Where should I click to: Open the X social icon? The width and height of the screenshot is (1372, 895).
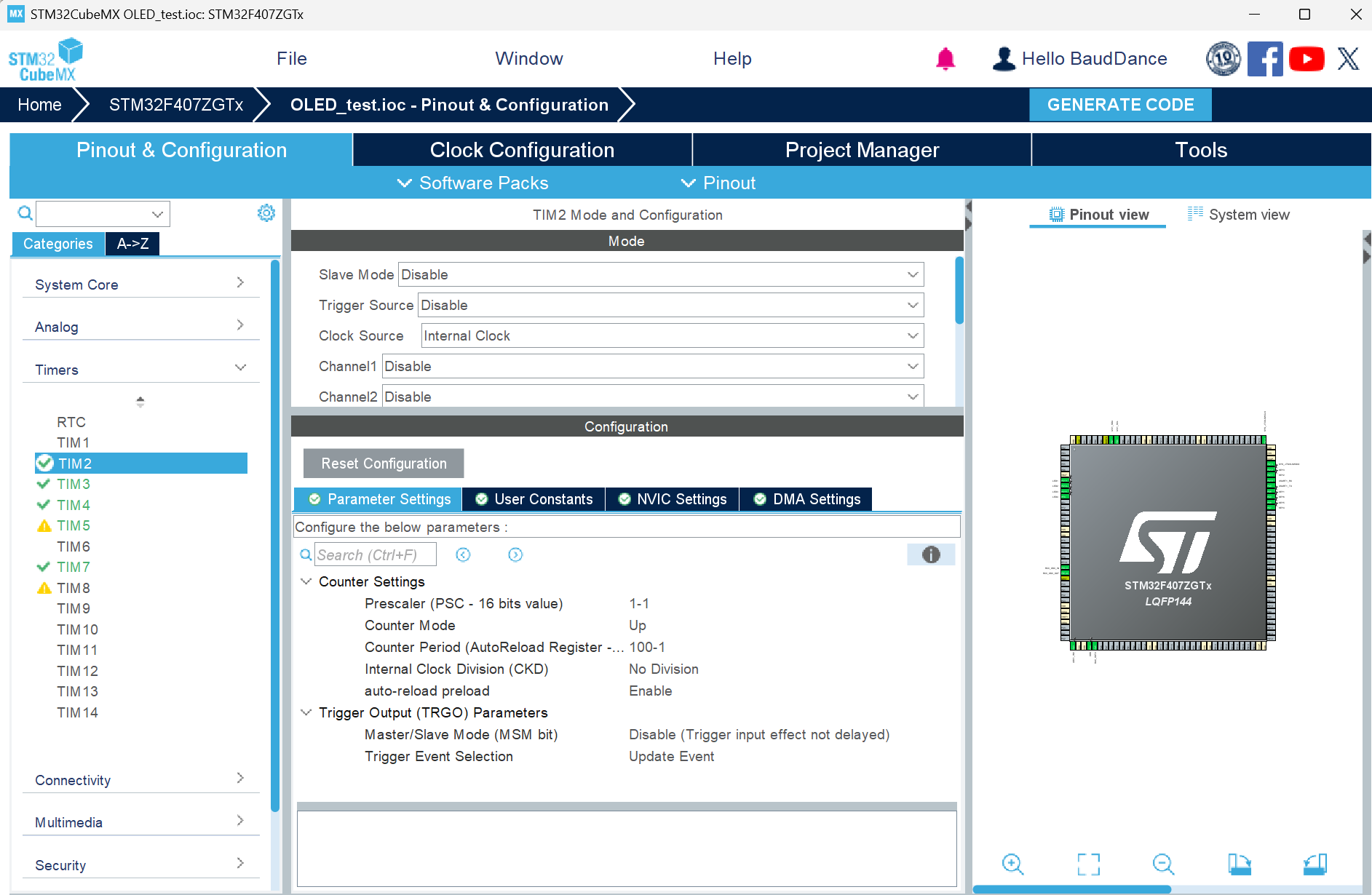[x=1348, y=59]
